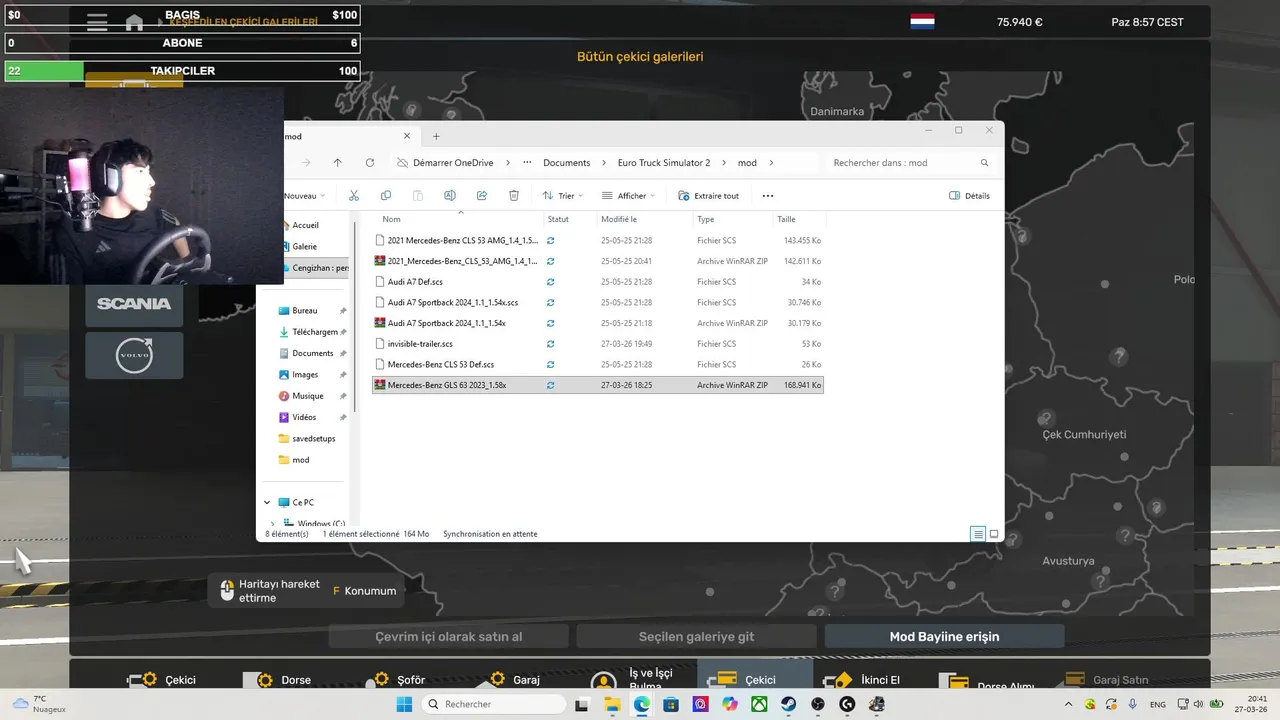
Task: Go up one folder in Explorer
Action: pos(338,163)
